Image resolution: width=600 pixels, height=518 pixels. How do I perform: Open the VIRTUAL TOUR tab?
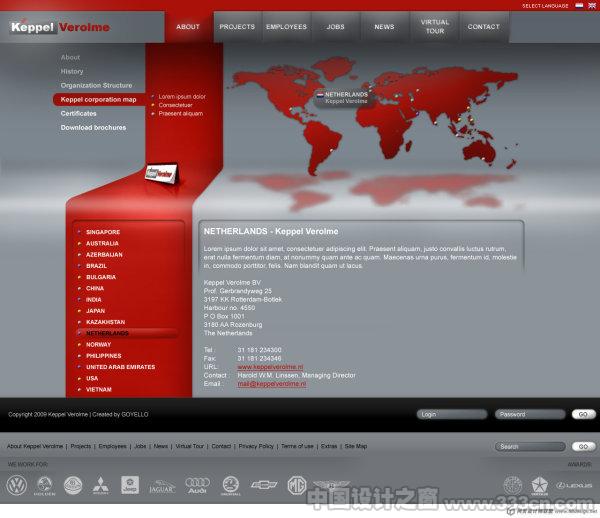pyautogui.click(x=435, y=27)
